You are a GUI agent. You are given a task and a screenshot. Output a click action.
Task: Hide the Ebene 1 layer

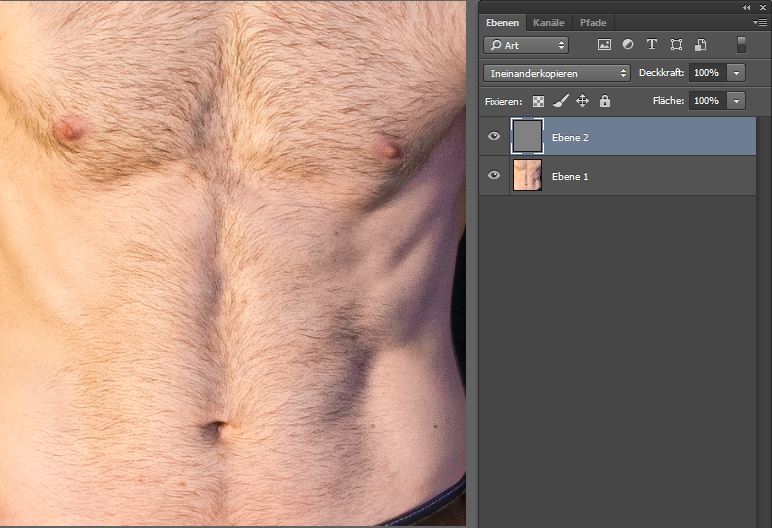[494, 175]
